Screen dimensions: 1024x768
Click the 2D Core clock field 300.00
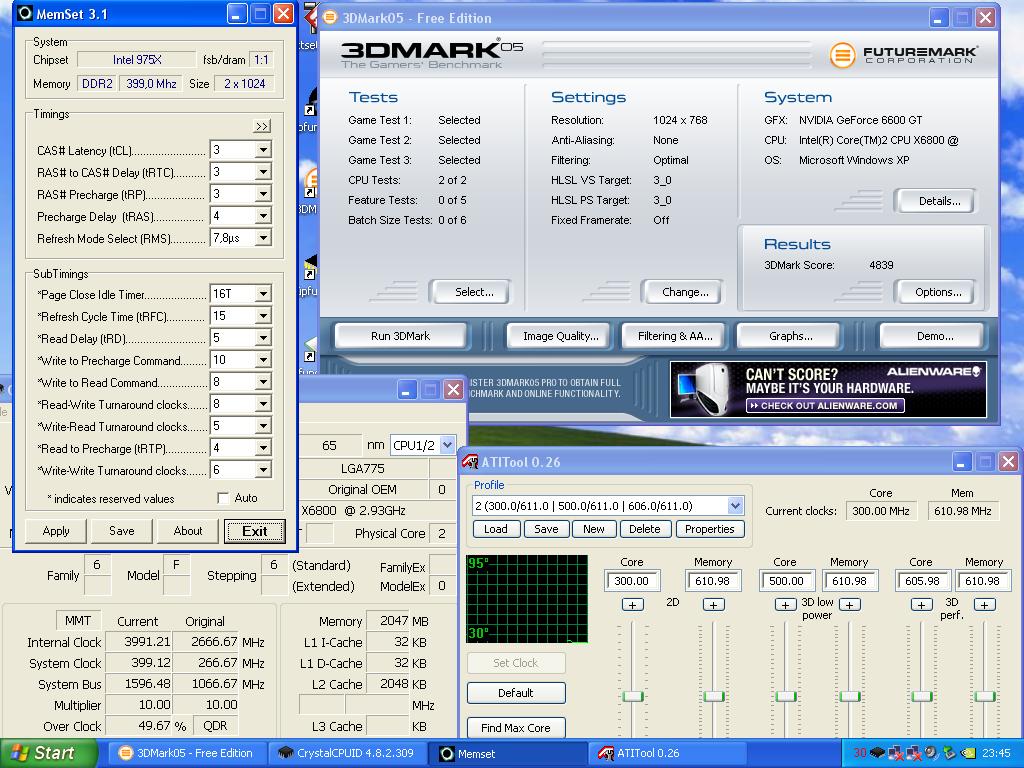(x=632, y=581)
